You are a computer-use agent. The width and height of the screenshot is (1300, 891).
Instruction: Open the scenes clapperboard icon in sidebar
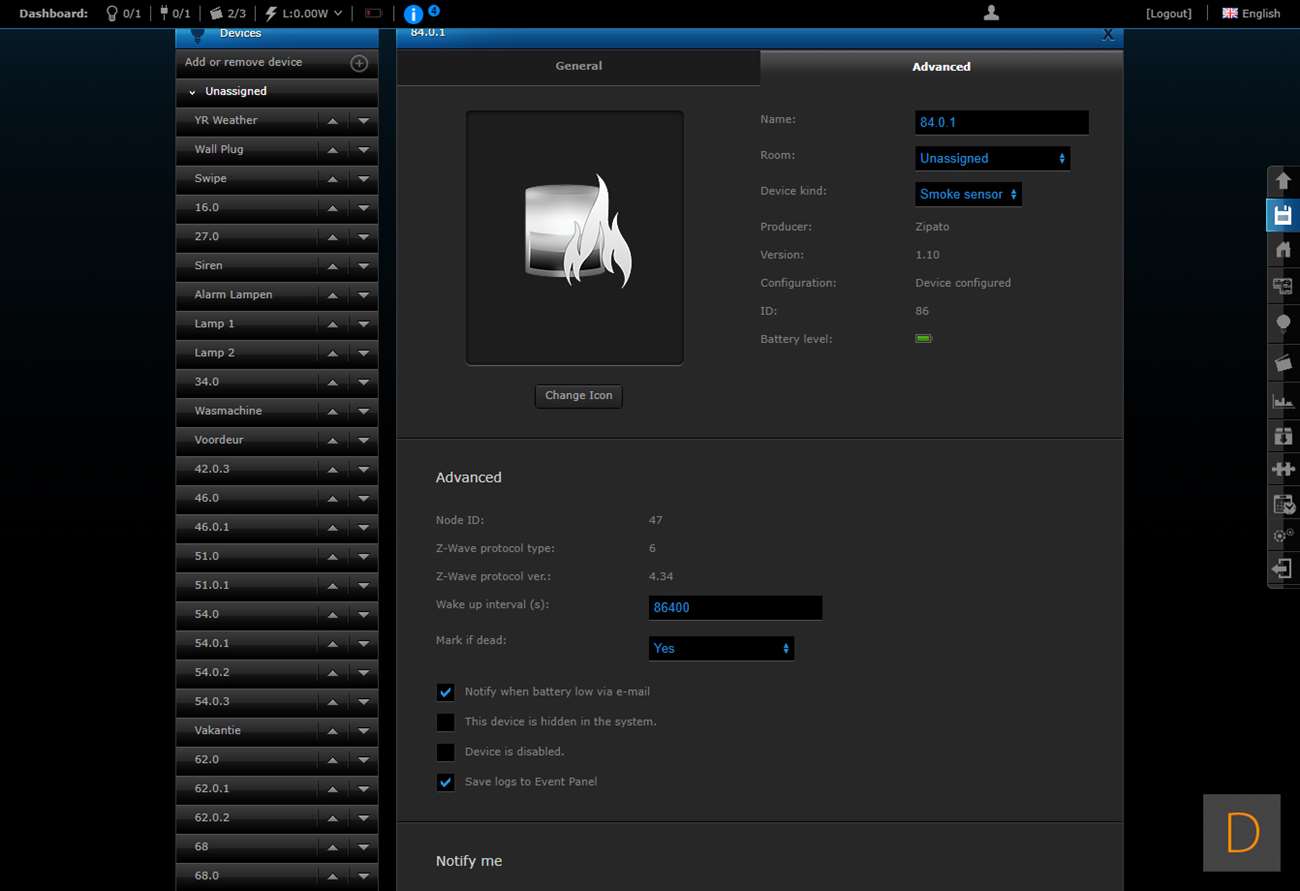pos(1283,362)
